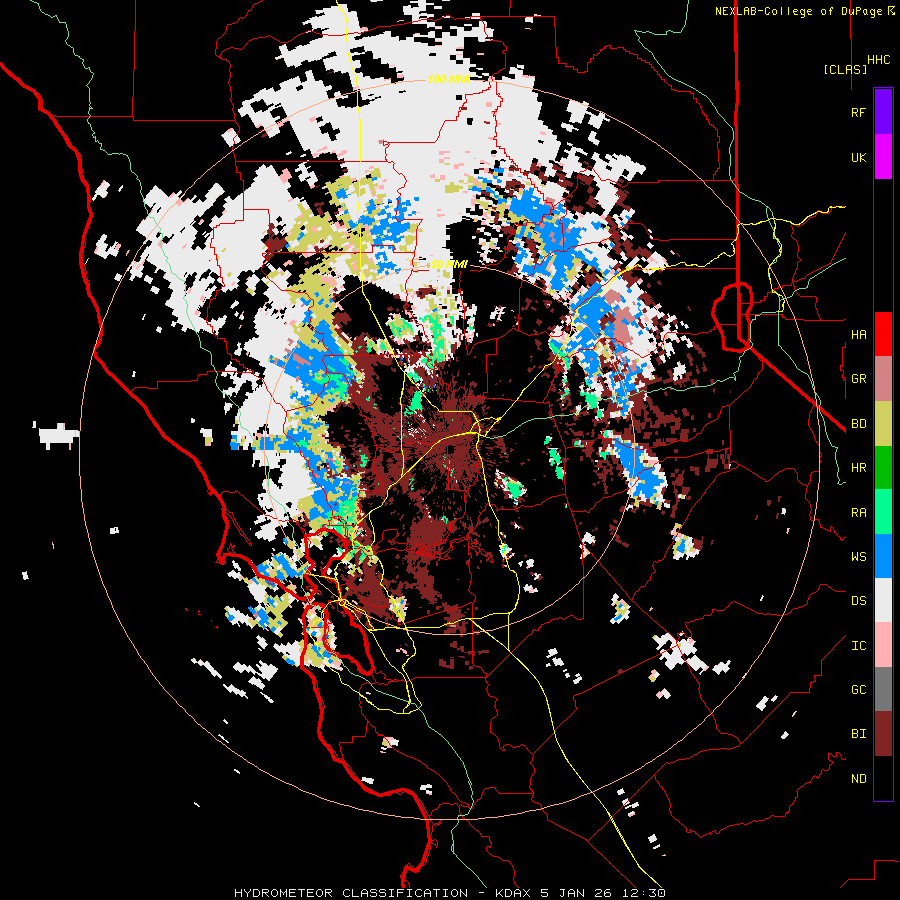Viewport: 900px width, 900px height.
Task: Select the WS legend label
Action: 858,557
